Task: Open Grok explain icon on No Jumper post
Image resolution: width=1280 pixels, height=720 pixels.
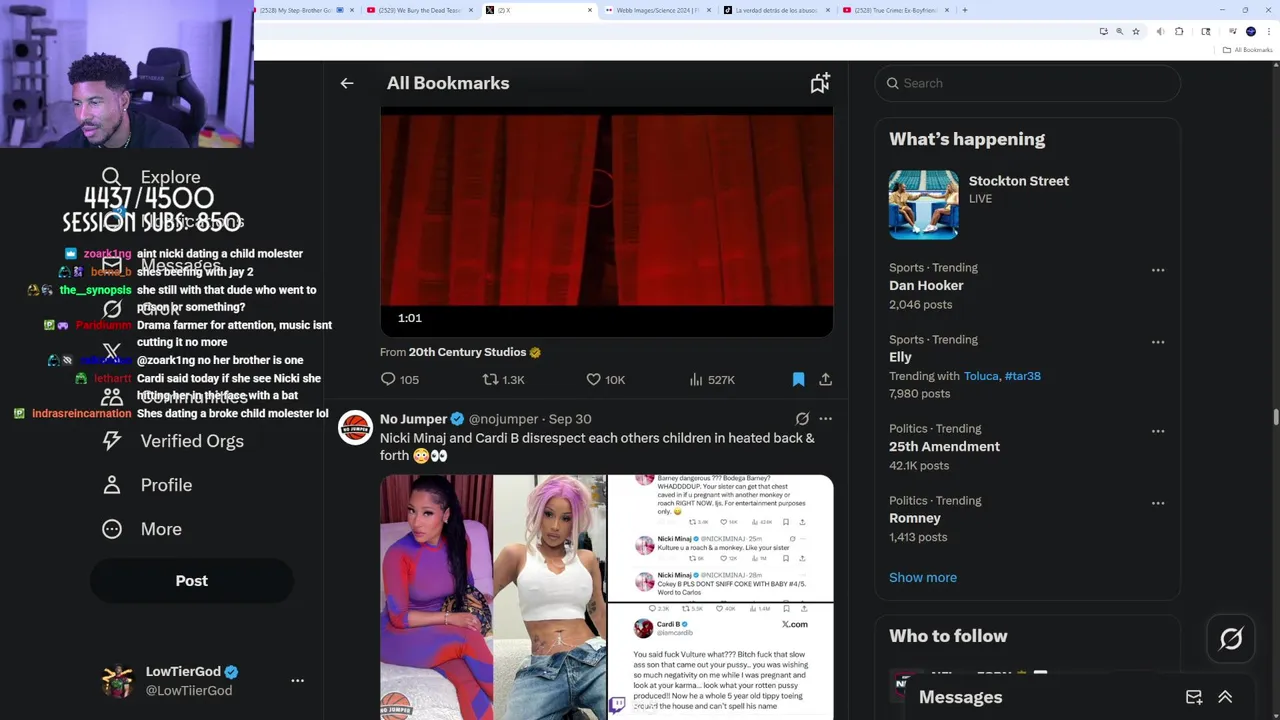Action: (x=802, y=419)
